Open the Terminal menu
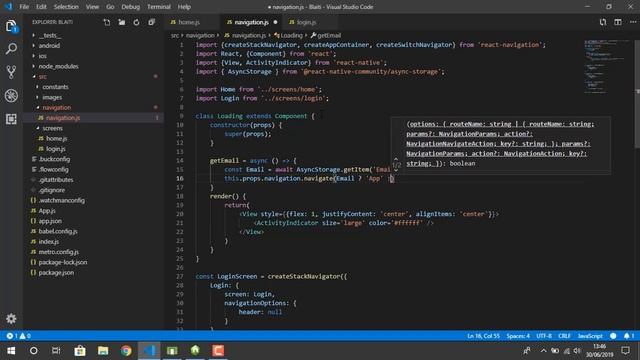640x360 pixels. click(x=159, y=7)
